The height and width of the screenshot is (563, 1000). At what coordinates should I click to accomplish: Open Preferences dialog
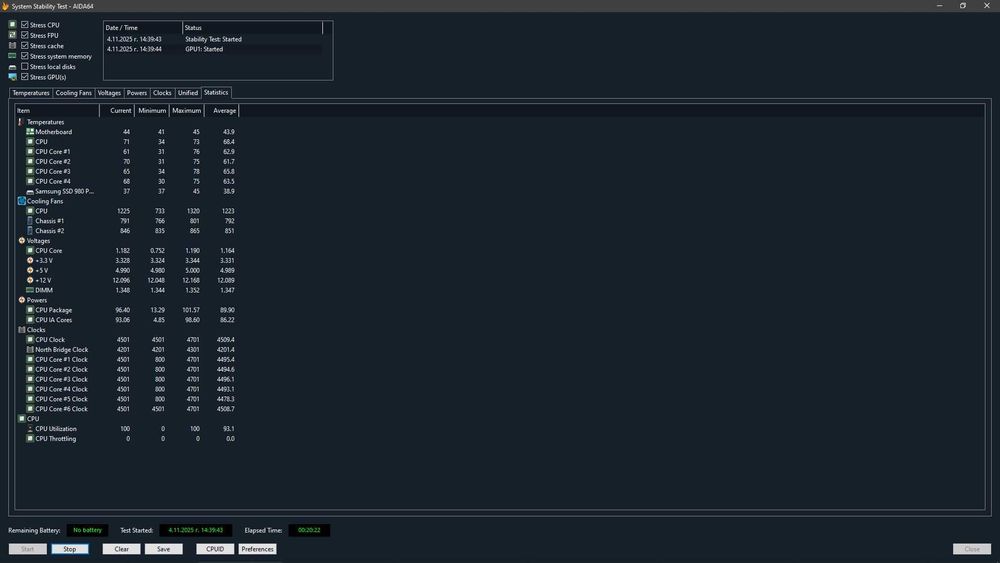[257, 549]
